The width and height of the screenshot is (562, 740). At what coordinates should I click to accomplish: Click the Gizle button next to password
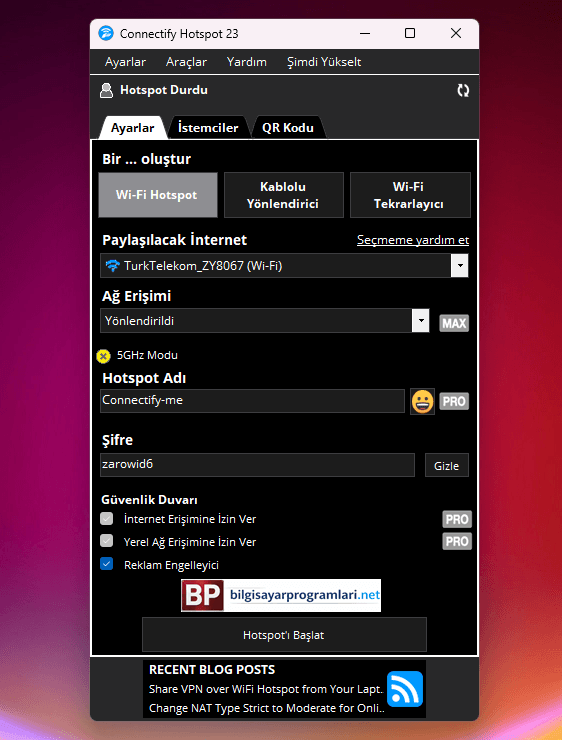446,465
